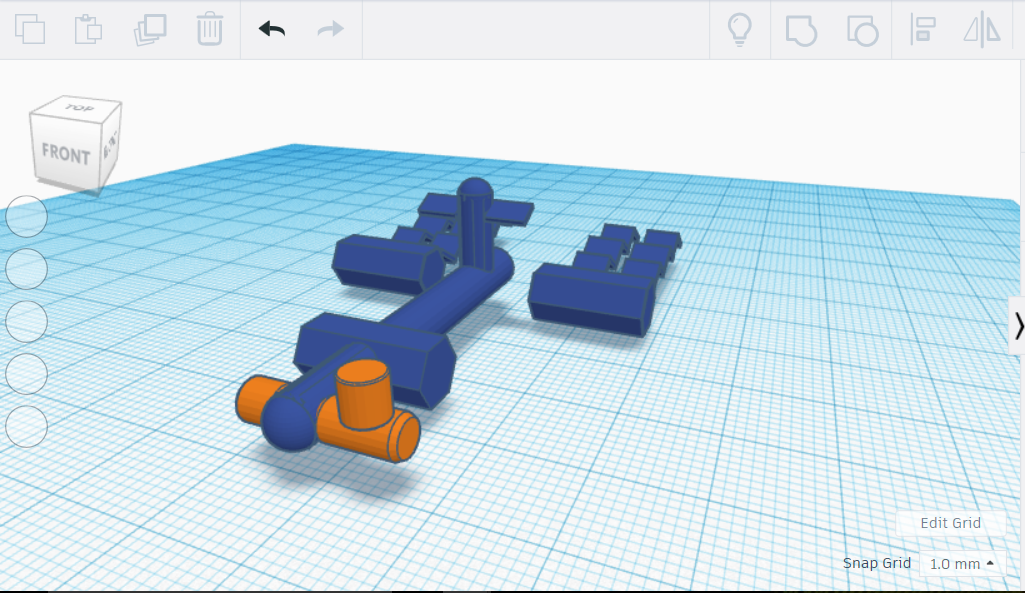Select the blue hexagonal block on the right
The width and height of the screenshot is (1025, 593).
coord(590,301)
